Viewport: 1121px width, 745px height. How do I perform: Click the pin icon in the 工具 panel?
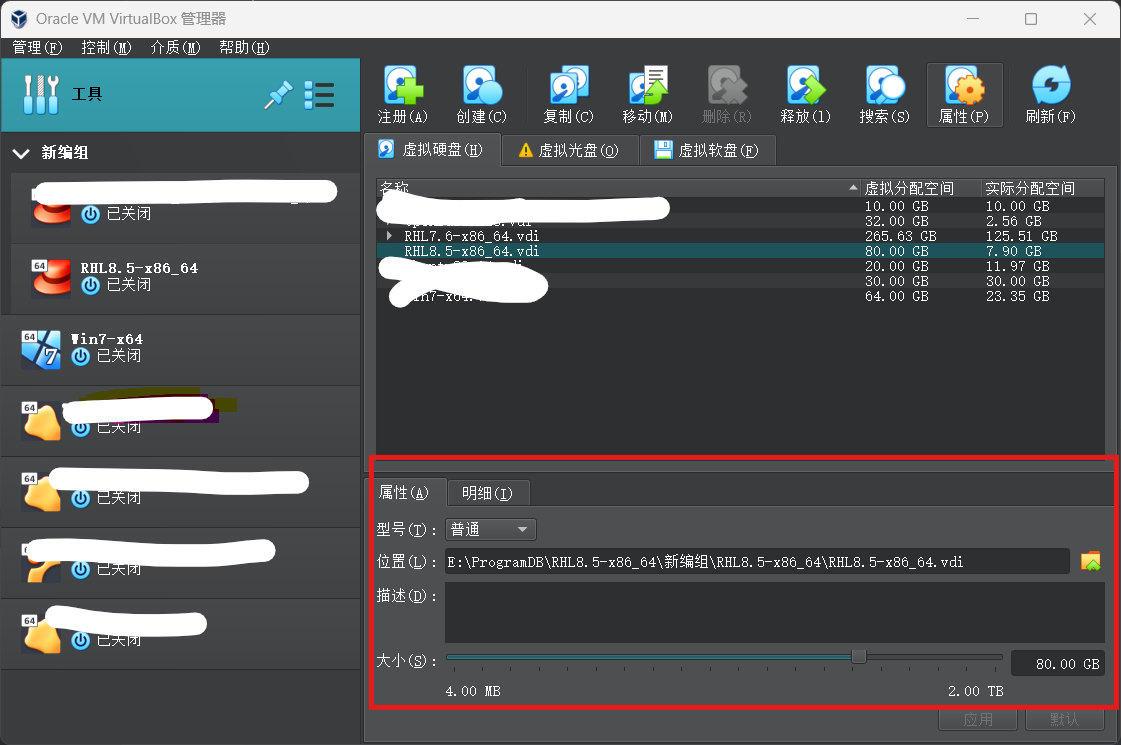[278, 94]
